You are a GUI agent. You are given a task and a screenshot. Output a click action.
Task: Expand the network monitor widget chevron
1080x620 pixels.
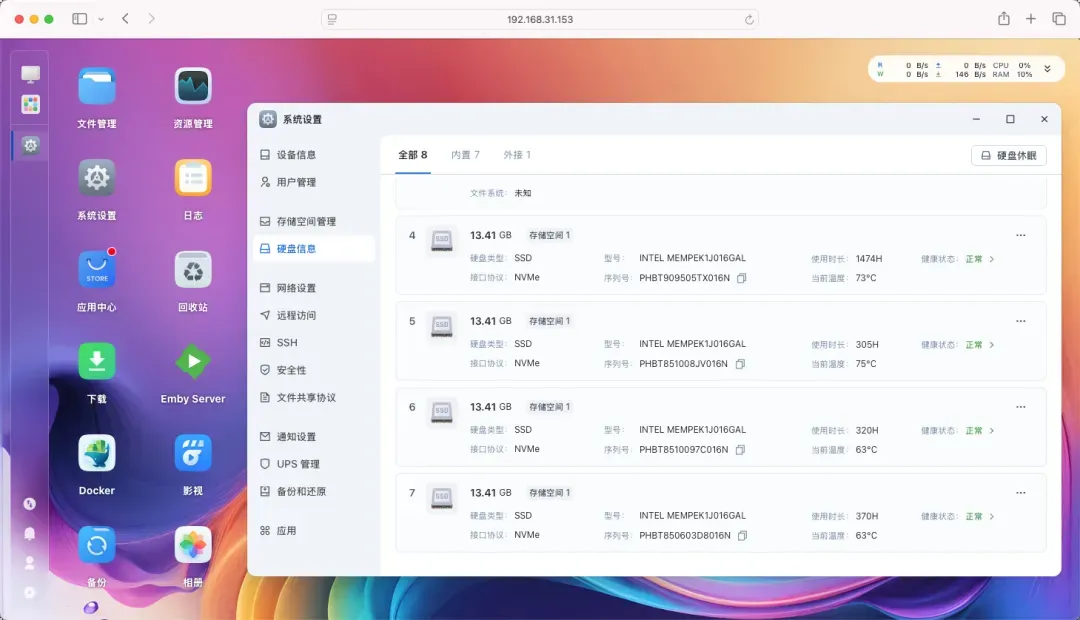(1047, 68)
